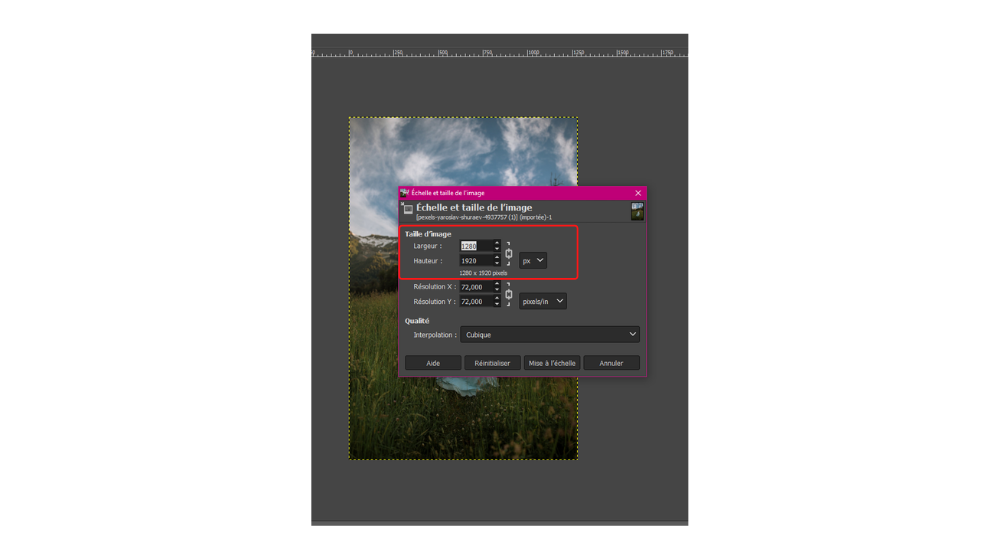The width and height of the screenshot is (1000, 560).
Task: Toggle the width/height aspect ratio chain link
Action: click(x=508, y=254)
